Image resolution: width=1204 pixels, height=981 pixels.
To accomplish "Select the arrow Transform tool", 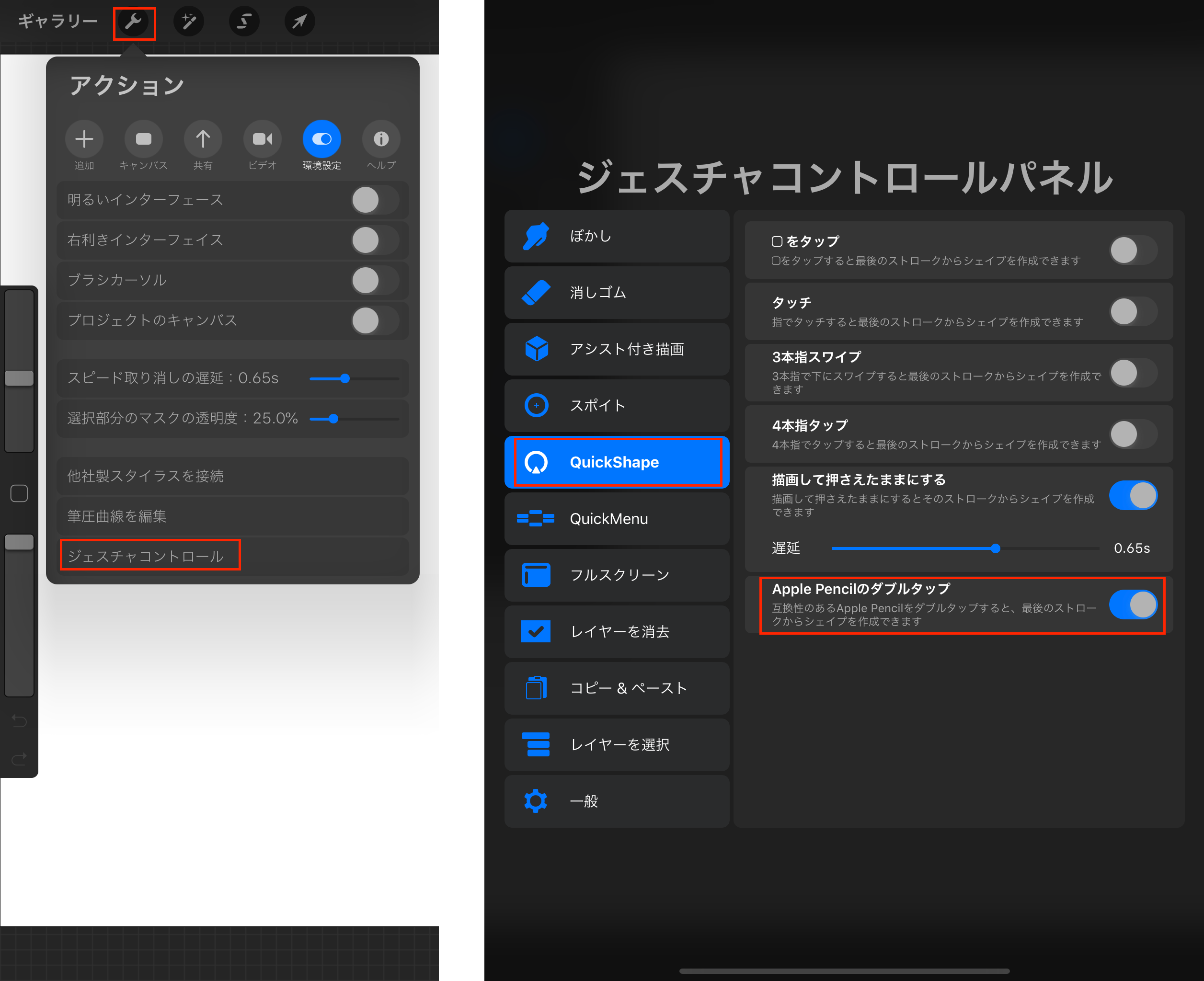I will click(299, 22).
